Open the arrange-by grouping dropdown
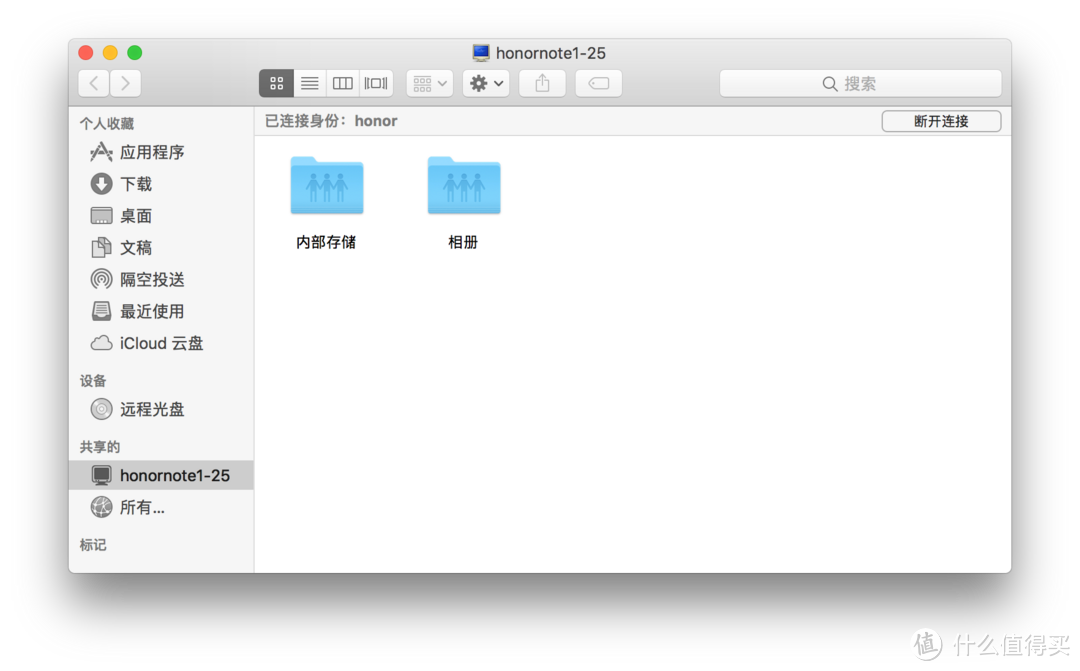This screenshot has width=1080, height=671. pyautogui.click(x=430, y=83)
